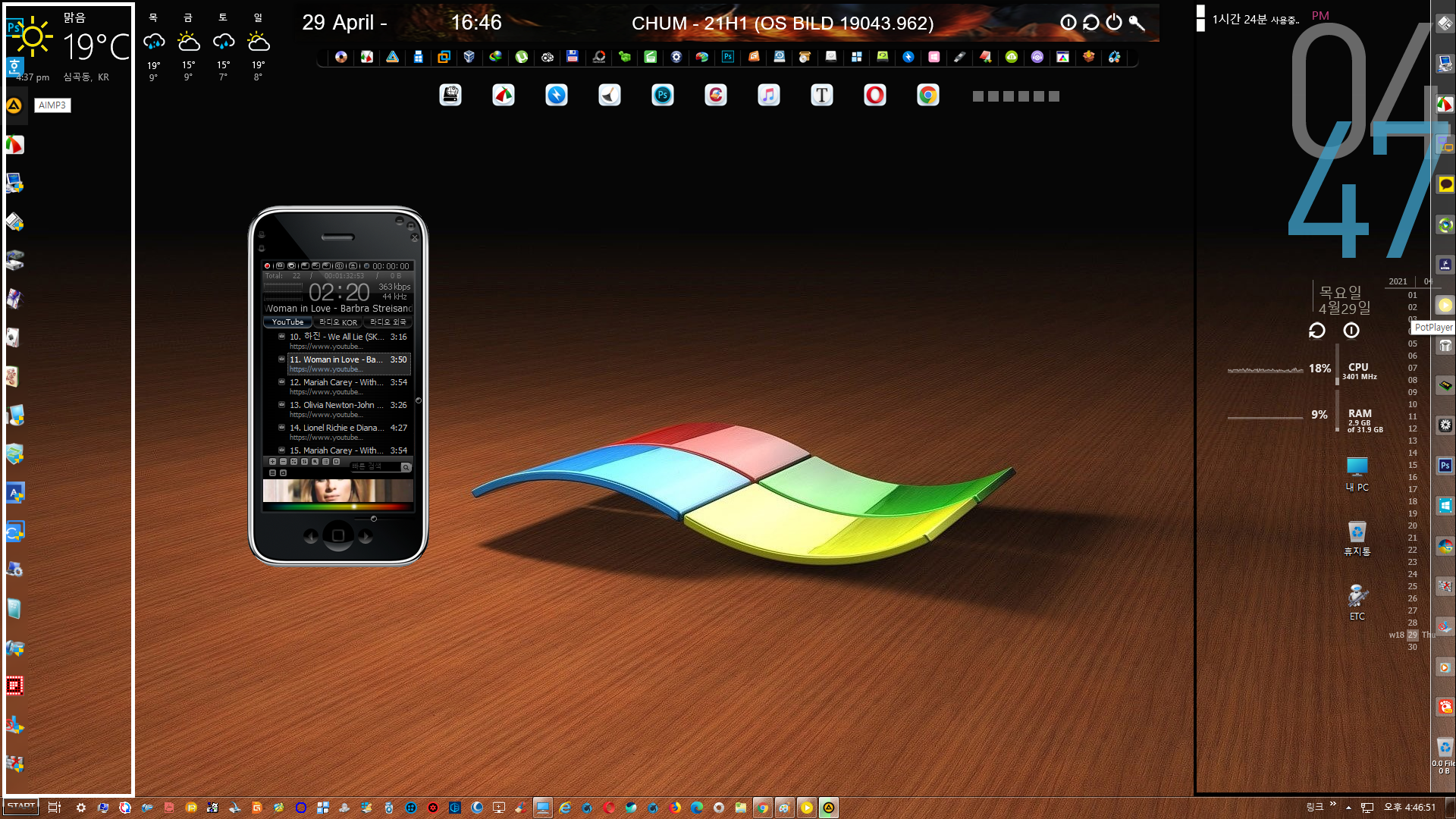Click the sleep icon in top banner
The height and width of the screenshot is (819, 1456).
click(x=1068, y=23)
